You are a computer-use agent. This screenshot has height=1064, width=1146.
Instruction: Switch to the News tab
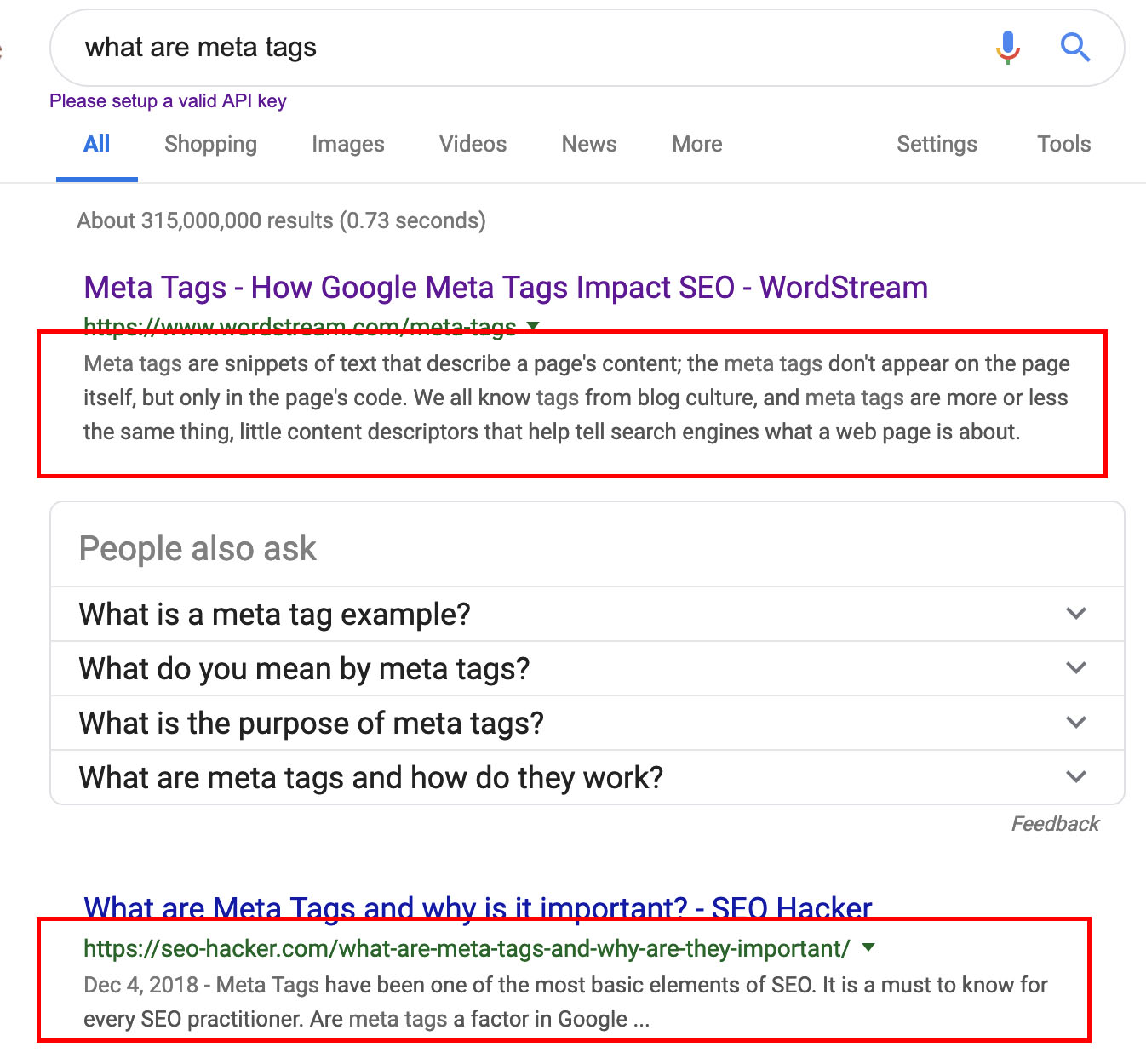tap(588, 144)
